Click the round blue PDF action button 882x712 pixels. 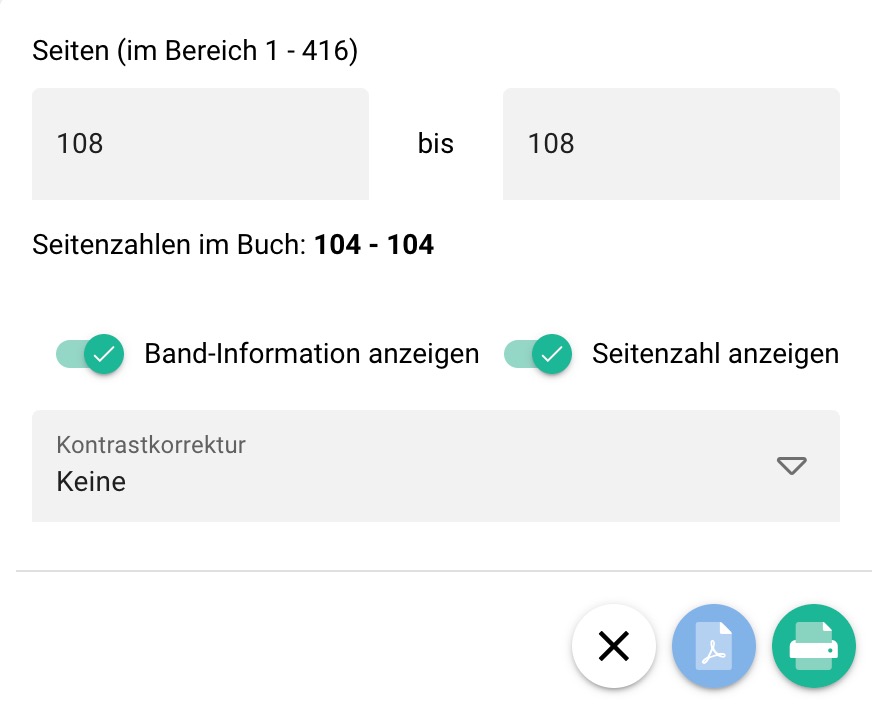[714, 646]
